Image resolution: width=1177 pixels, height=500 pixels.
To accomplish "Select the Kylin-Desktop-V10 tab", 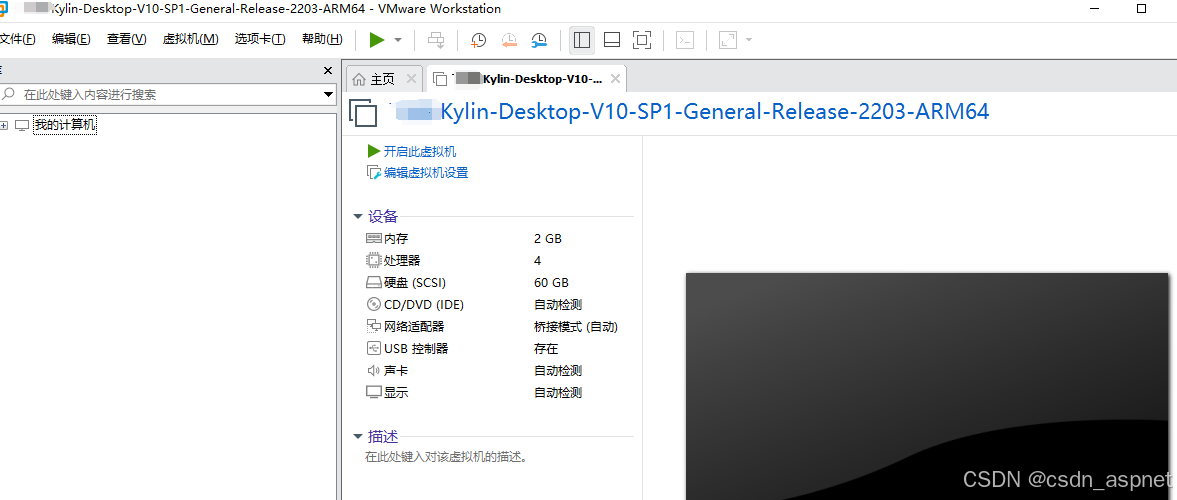I will coord(525,79).
